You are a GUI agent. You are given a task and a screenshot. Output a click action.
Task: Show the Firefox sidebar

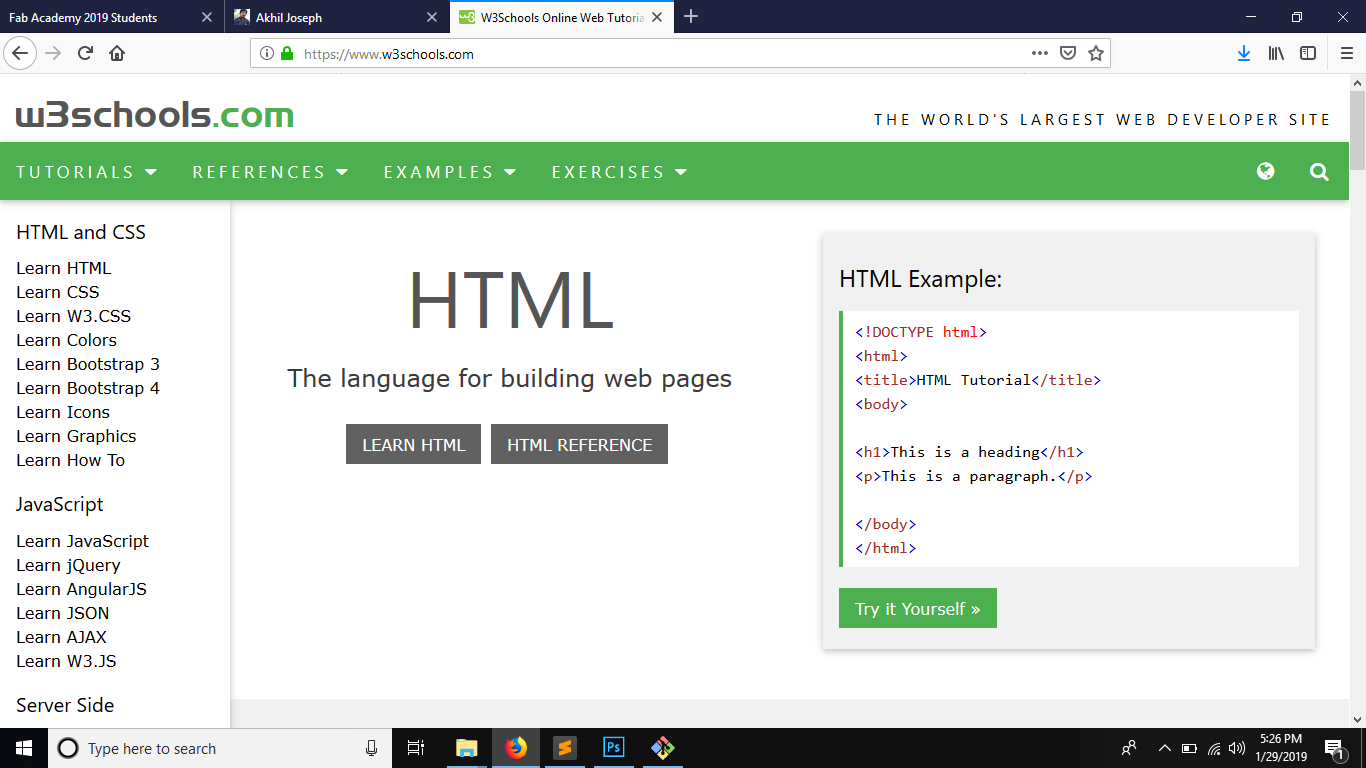(1308, 53)
